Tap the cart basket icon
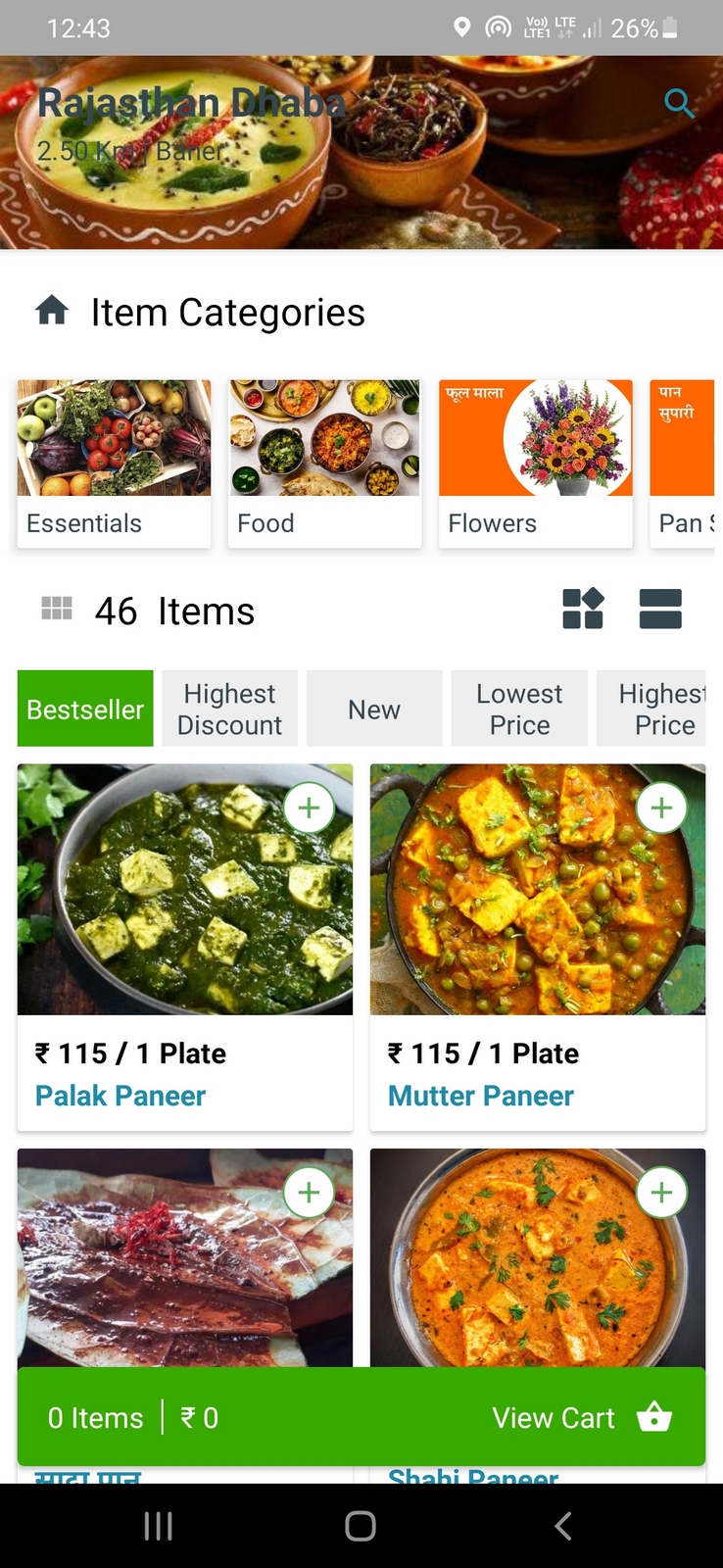 pyautogui.click(x=654, y=1417)
